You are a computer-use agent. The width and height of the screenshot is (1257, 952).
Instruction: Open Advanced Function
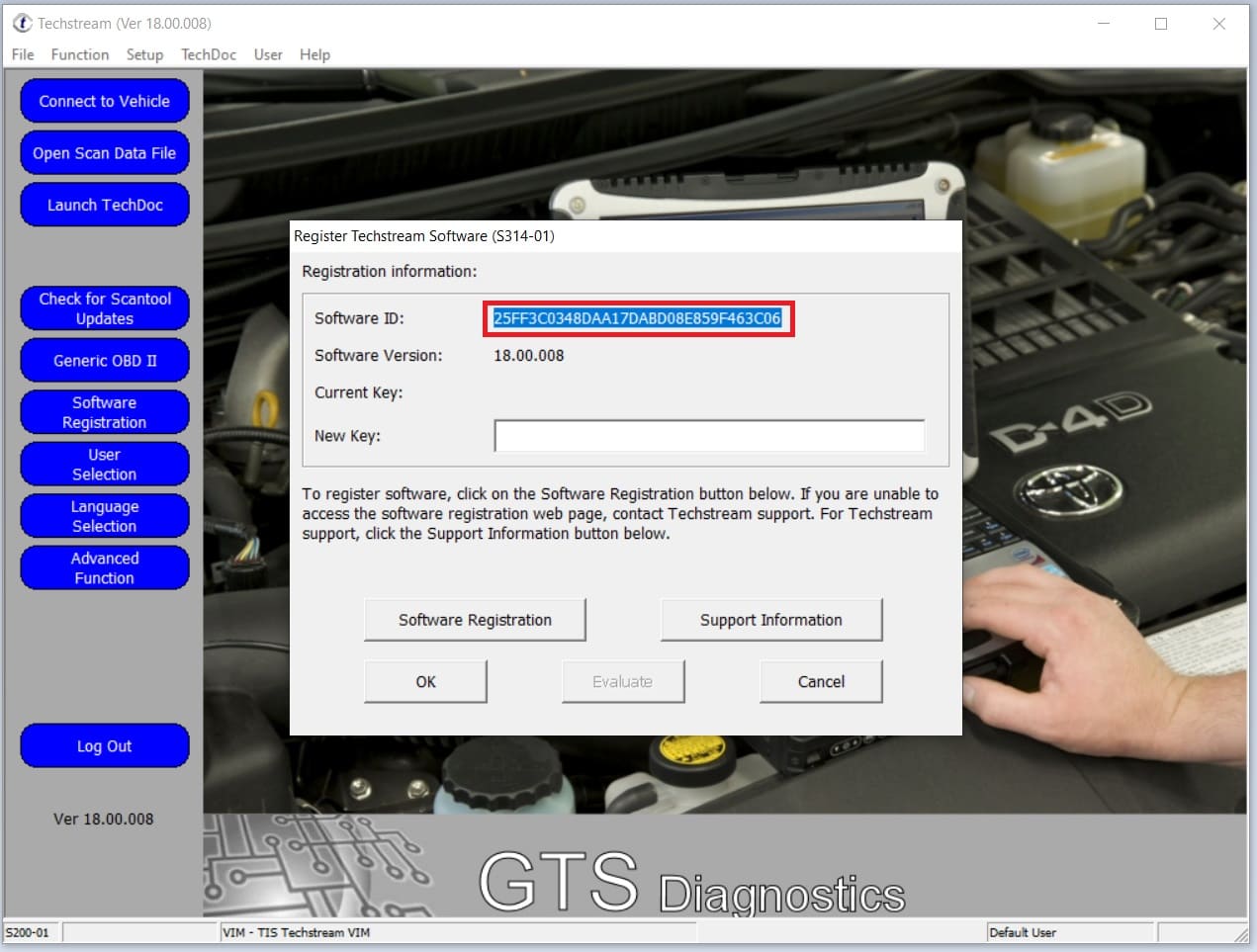[105, 568]
